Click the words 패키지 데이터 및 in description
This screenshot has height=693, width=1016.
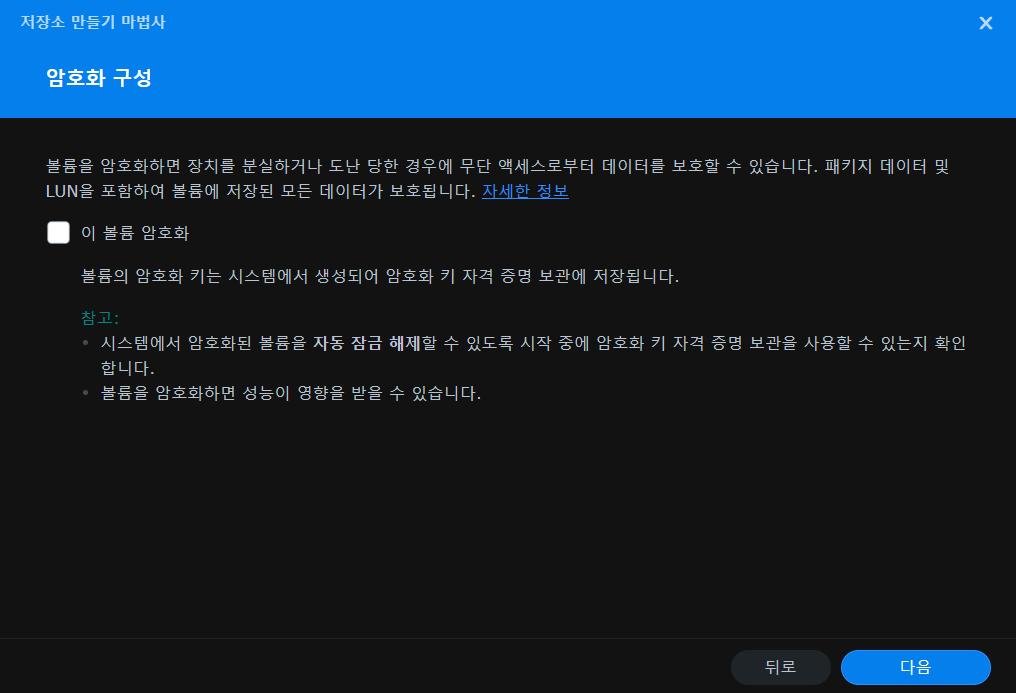coord(887,166)
